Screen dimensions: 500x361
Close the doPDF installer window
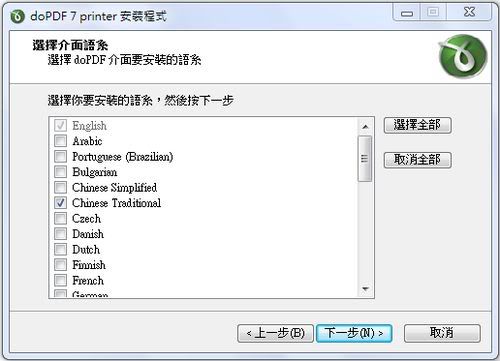click(469, 13)
